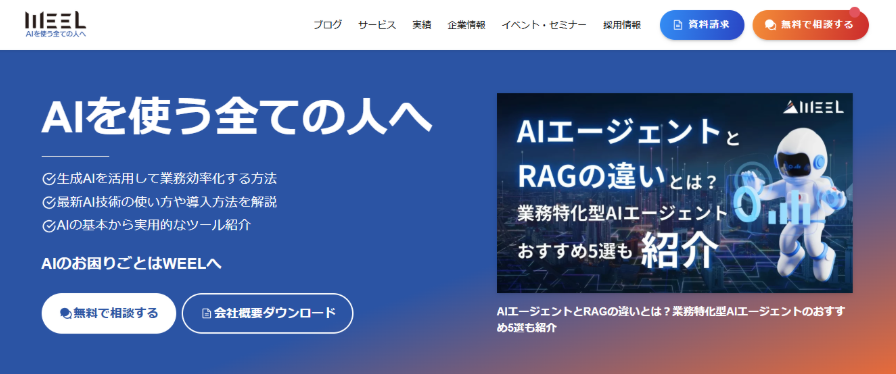The width and height of the screenshot is (896, 374).
Task: Open the サービス menu item
Action: 377,25
